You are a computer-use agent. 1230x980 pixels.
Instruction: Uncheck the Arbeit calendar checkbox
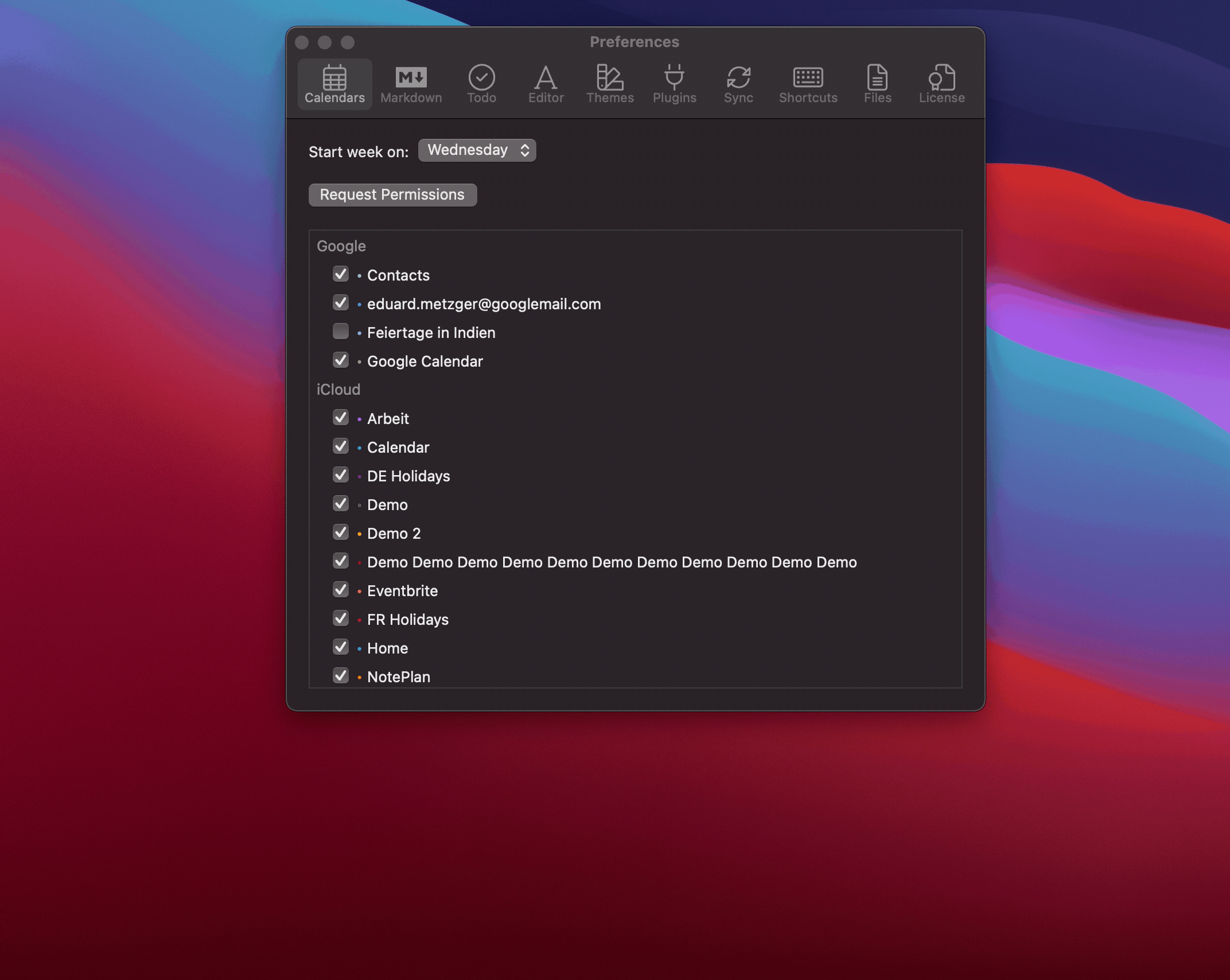[341, 418]
